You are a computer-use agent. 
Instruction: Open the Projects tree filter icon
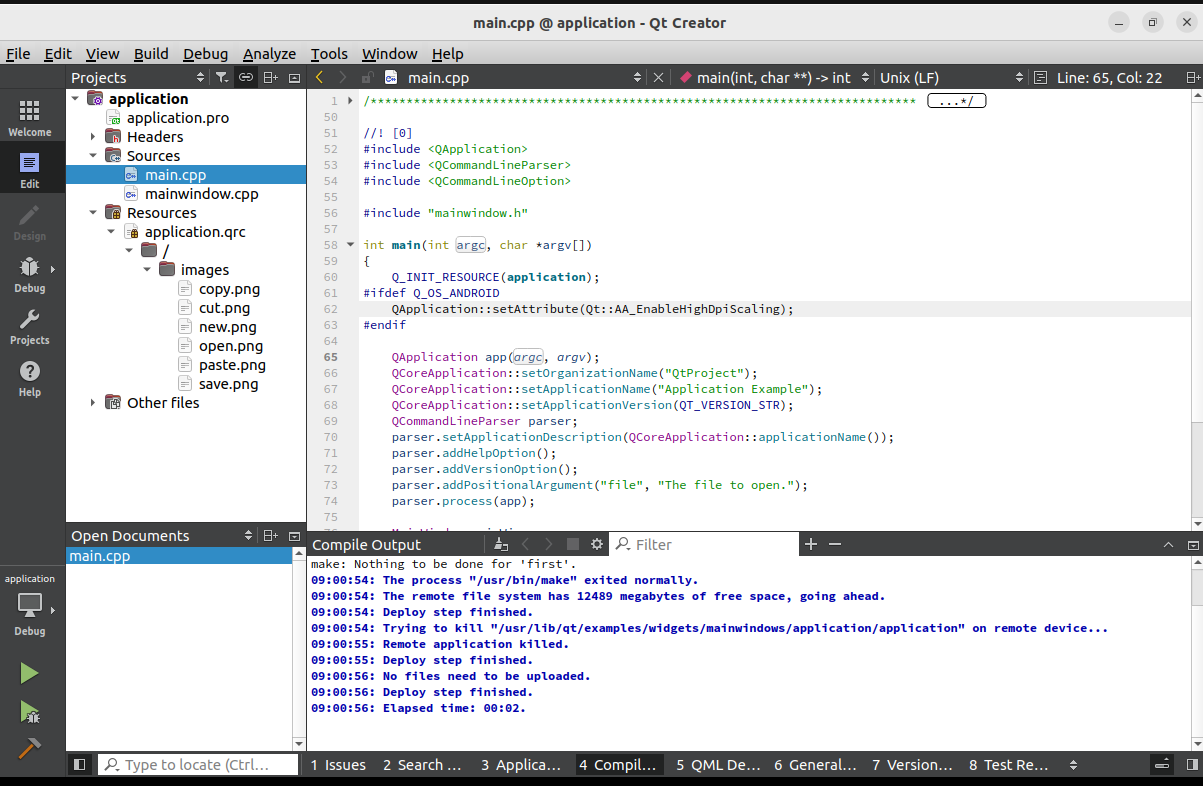point(222,77)
